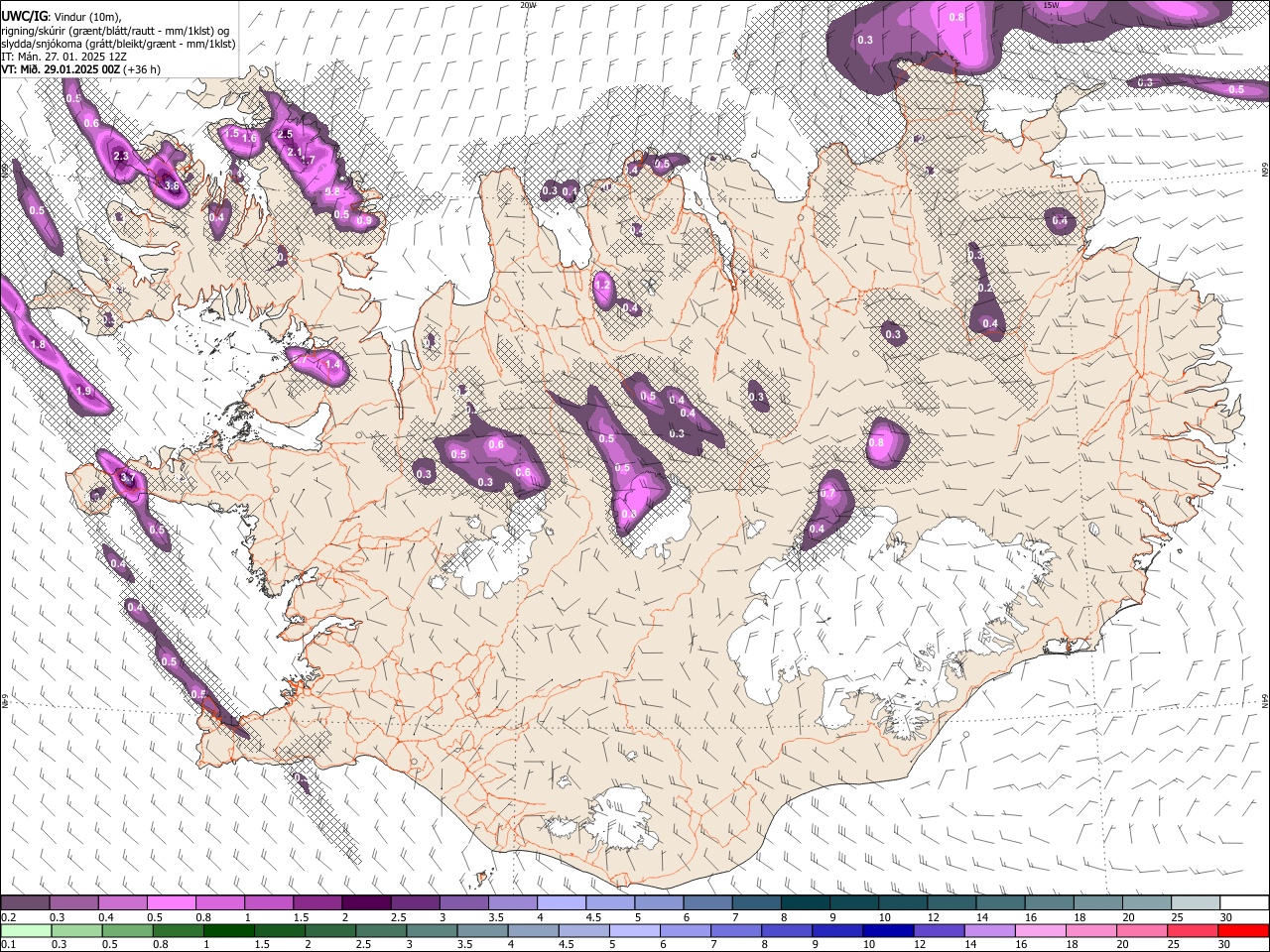Pick upper legend swatch between 10 and 12
The width and height of the screenshot is (1270, 952).
(x=902, y=903)
